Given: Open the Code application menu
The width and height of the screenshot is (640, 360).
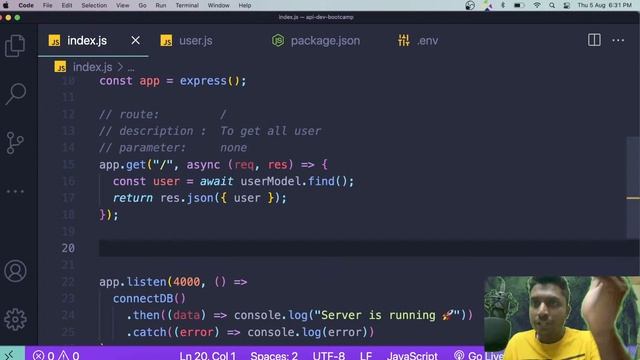Looking at the screenshot, I should coord(26,5).
